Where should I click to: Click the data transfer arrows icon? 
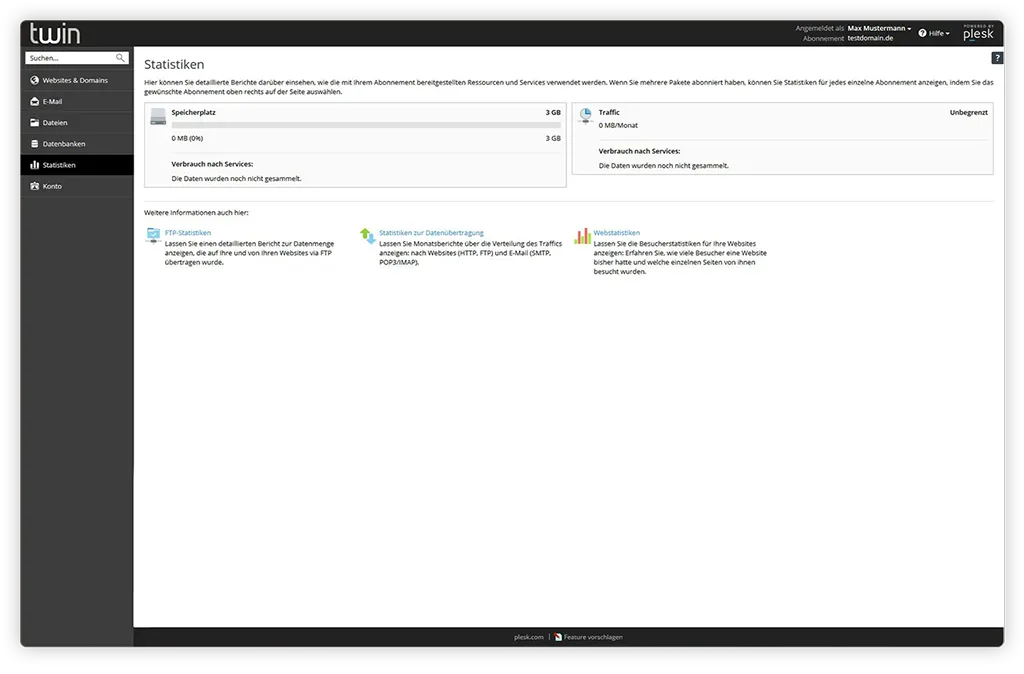pos(368,236)
